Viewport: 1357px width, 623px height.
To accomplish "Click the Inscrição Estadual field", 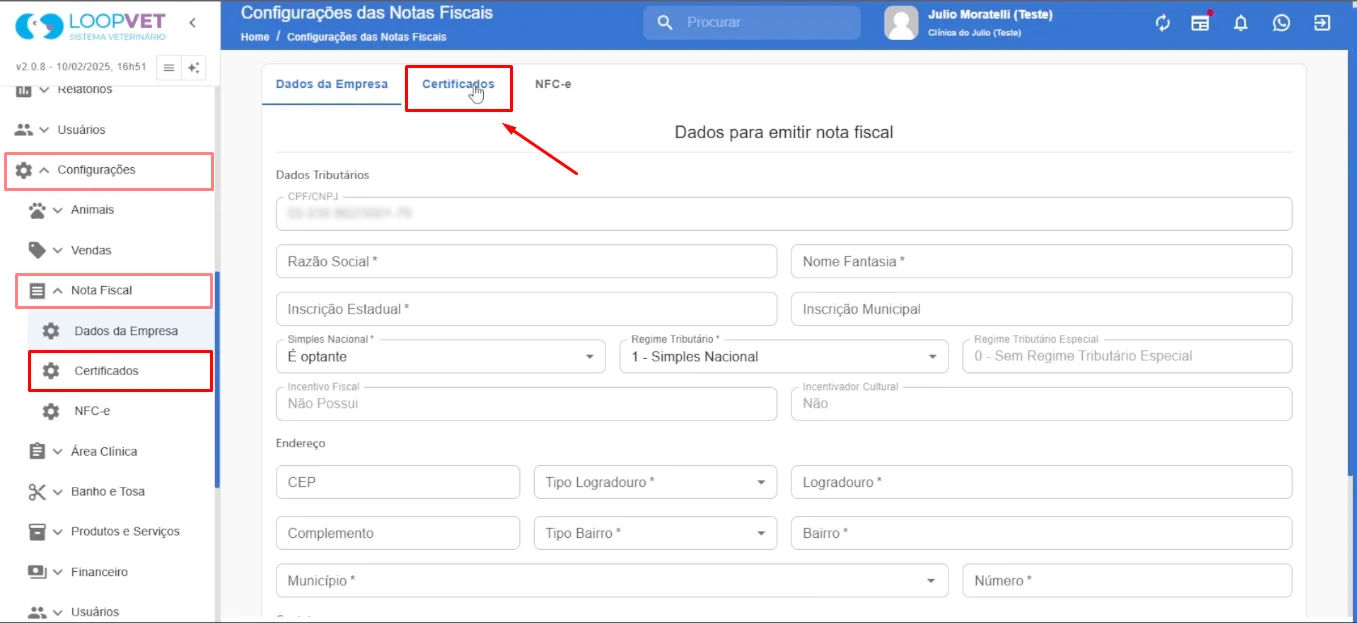I will tap(526, 309).
